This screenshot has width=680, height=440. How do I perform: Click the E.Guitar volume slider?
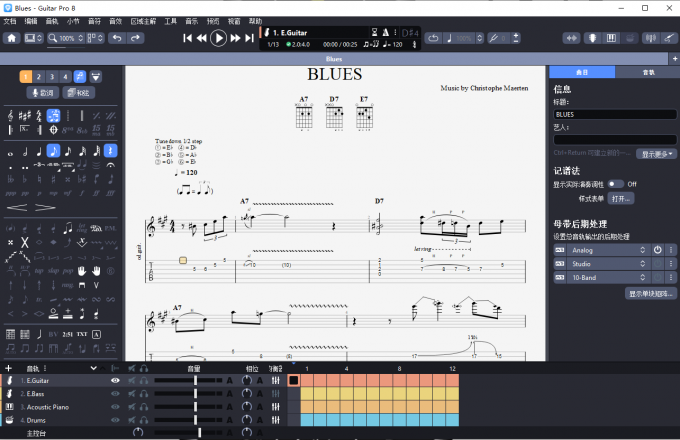coord(195,381)
